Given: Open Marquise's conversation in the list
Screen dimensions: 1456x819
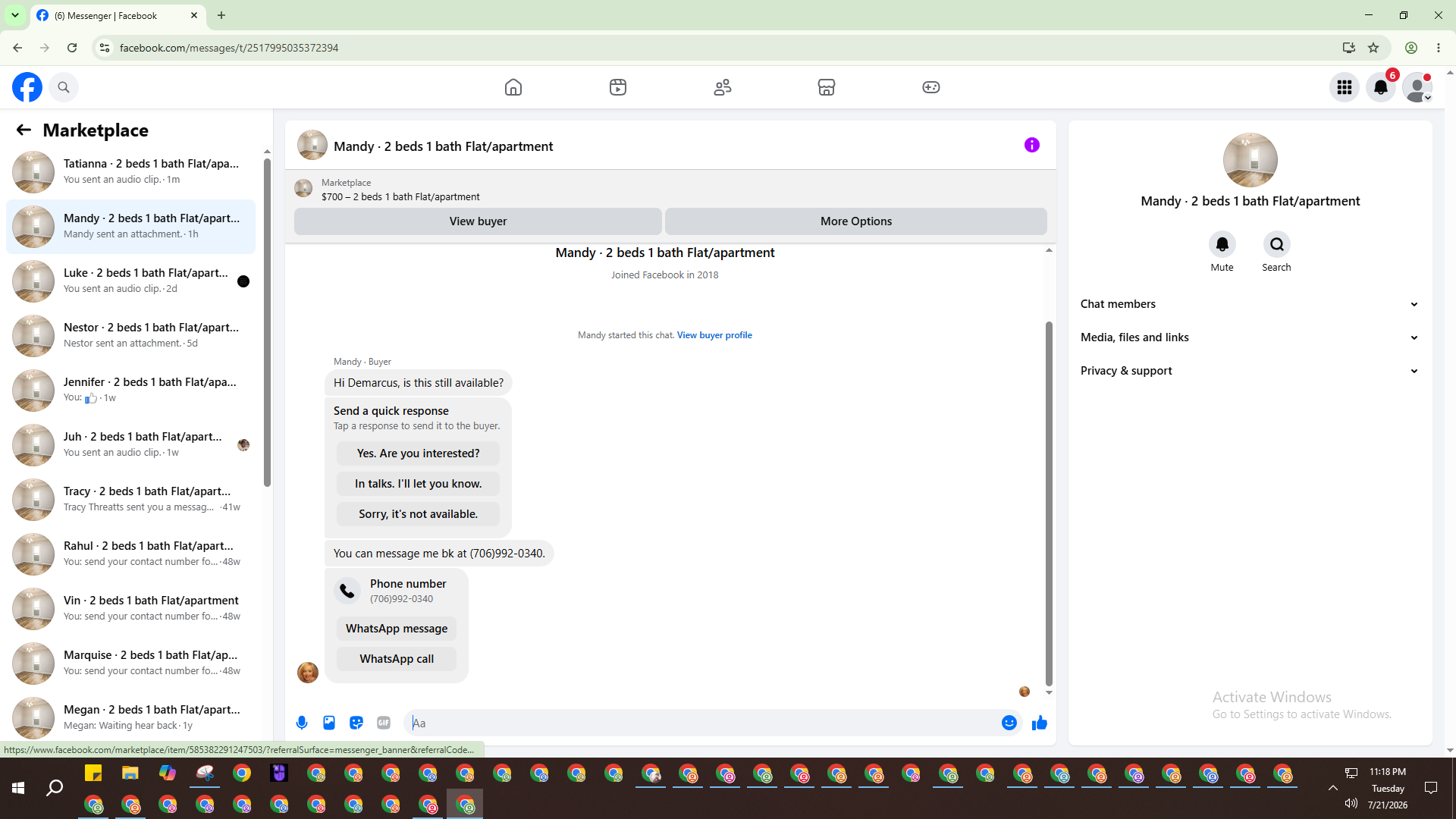Looking at the screenshot, I should 130,664.
